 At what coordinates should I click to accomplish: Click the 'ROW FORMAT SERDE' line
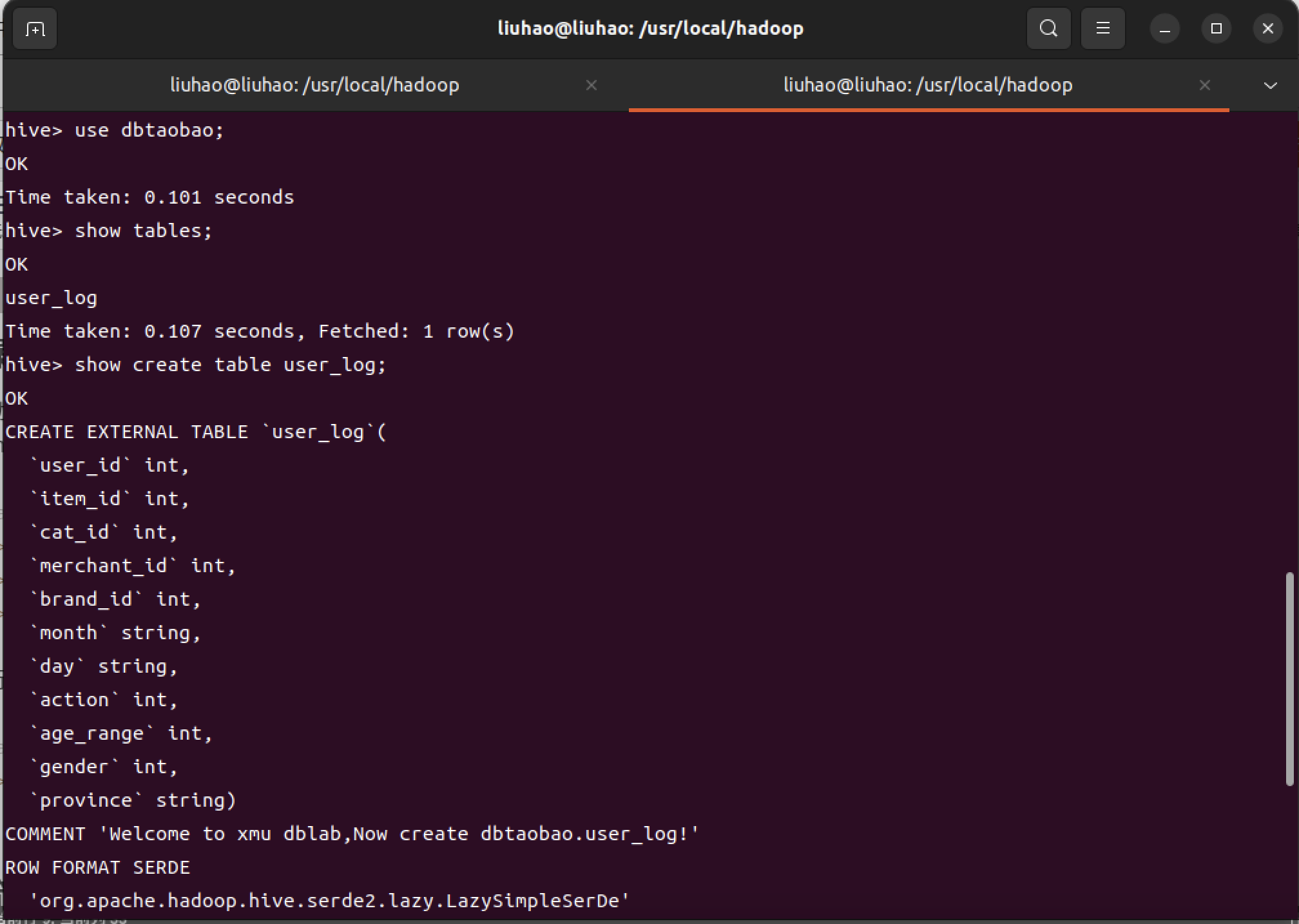click(x=98, y=867)
